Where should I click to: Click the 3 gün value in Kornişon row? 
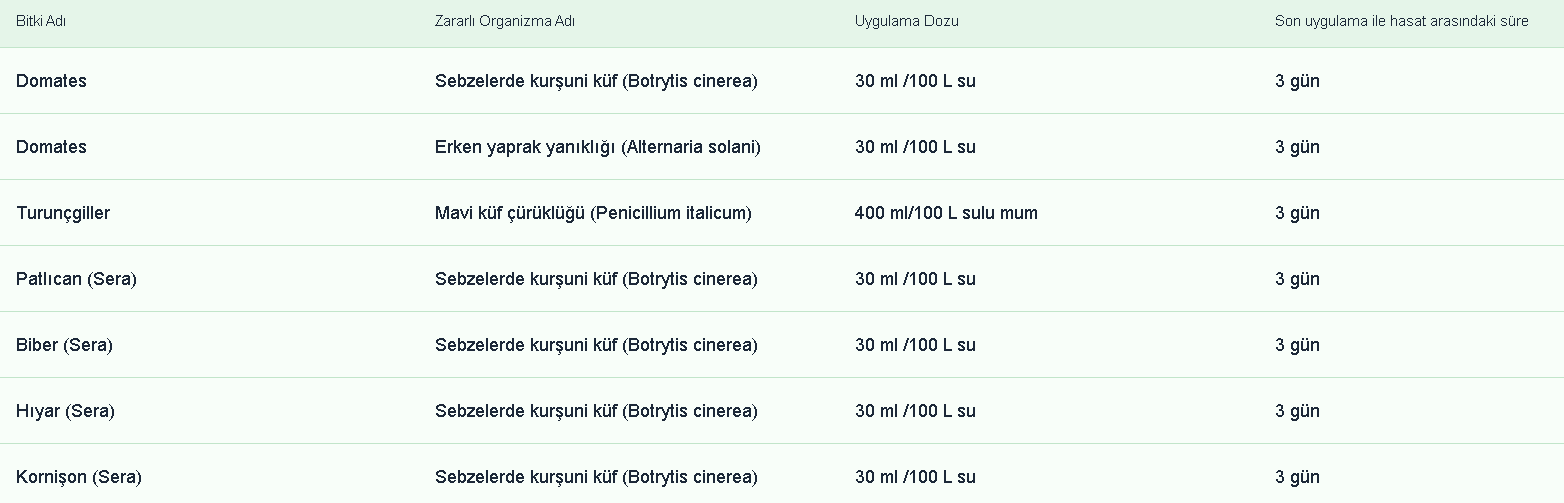[1297, 477]
